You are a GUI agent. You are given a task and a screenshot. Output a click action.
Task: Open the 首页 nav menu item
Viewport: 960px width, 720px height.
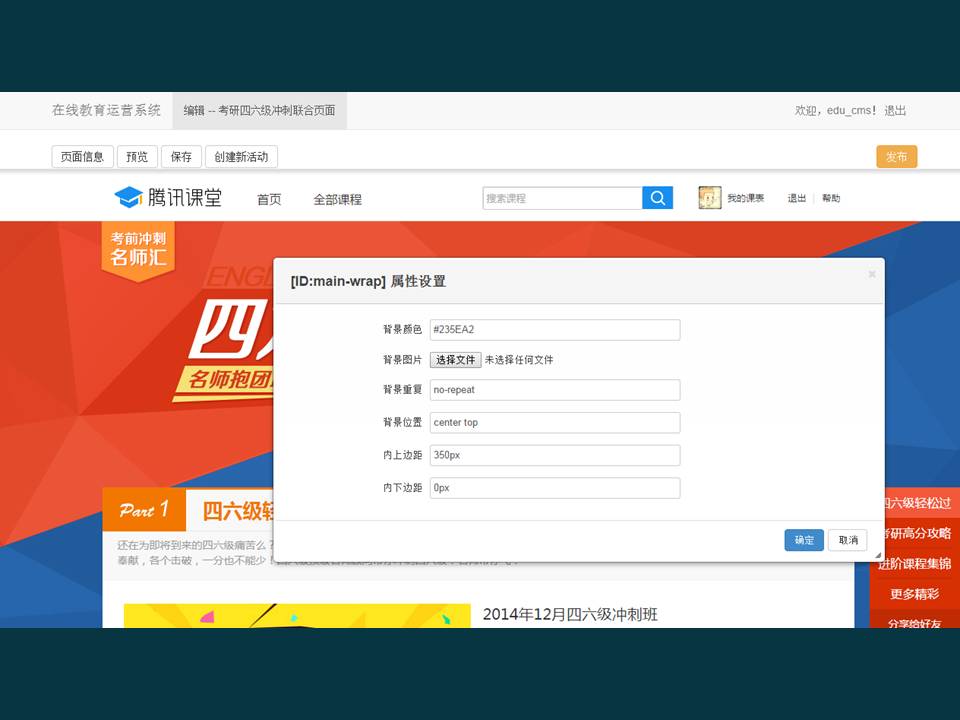click(x=269, y=199)
